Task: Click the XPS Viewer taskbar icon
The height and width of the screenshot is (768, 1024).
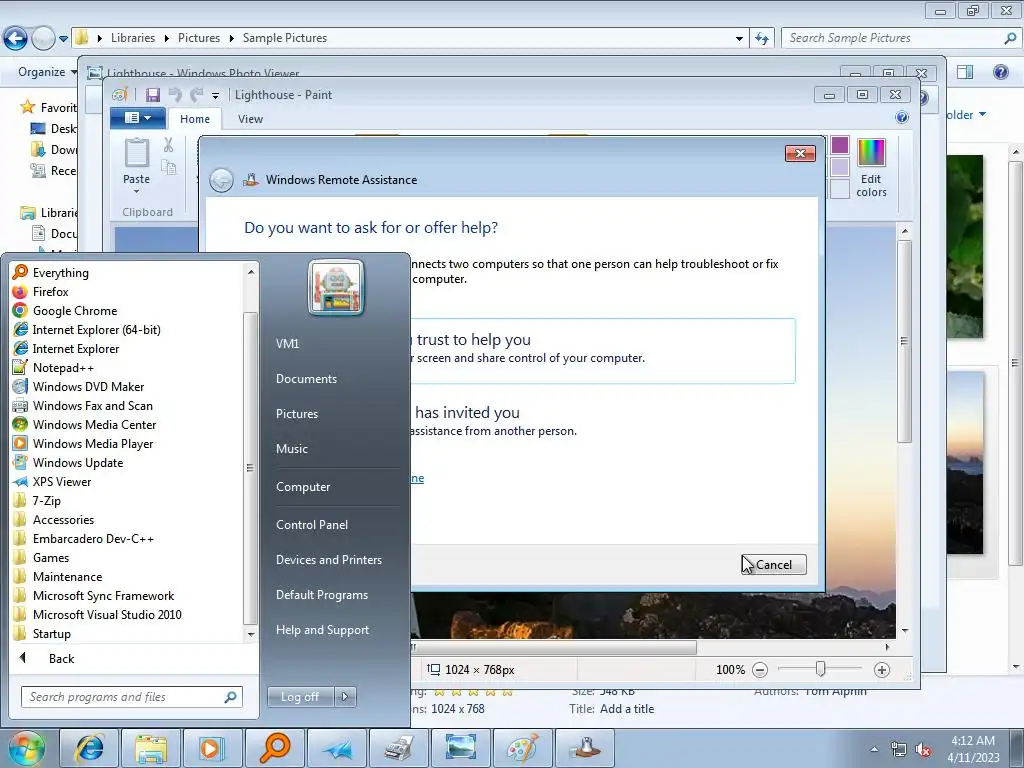Action: pyautogui.click(x=337, y=748)
